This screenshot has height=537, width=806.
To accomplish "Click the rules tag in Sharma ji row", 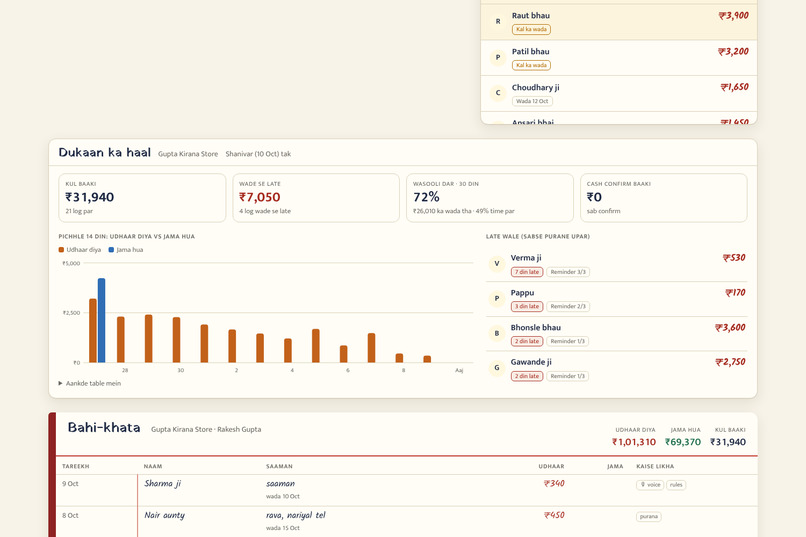I will pyautogui.click(x=676, y=485).
